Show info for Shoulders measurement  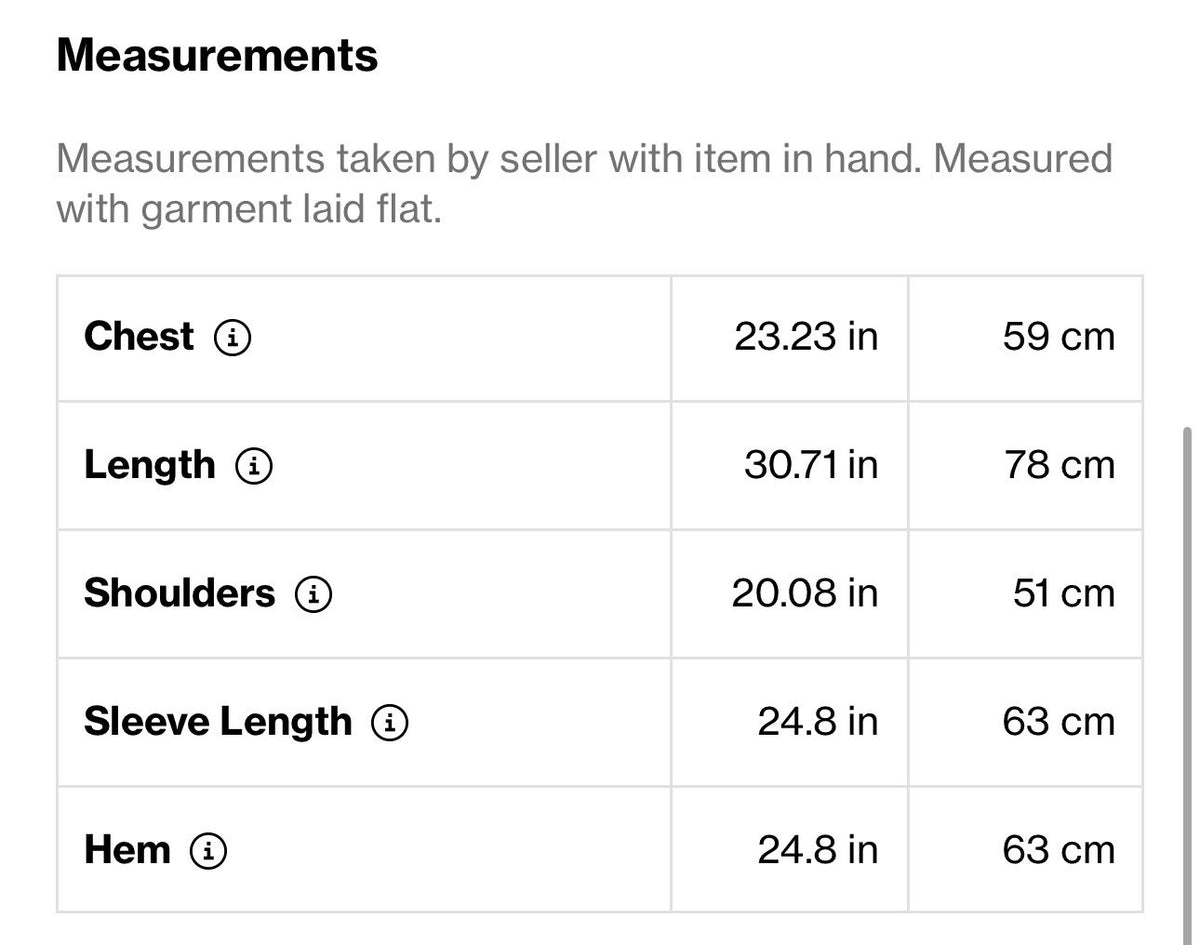click(313, 594)
